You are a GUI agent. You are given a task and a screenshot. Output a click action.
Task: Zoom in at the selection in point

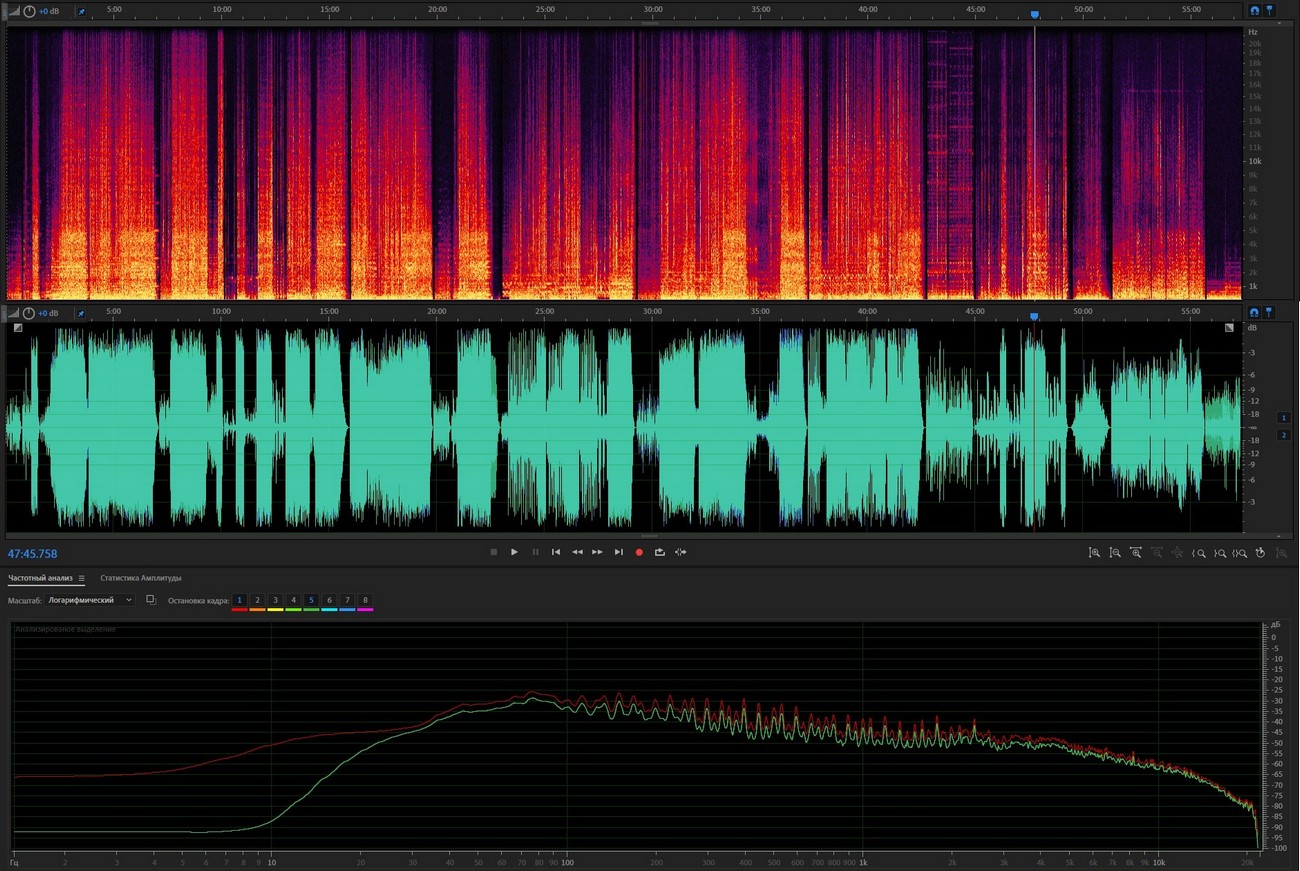(x=1199, y=552)
